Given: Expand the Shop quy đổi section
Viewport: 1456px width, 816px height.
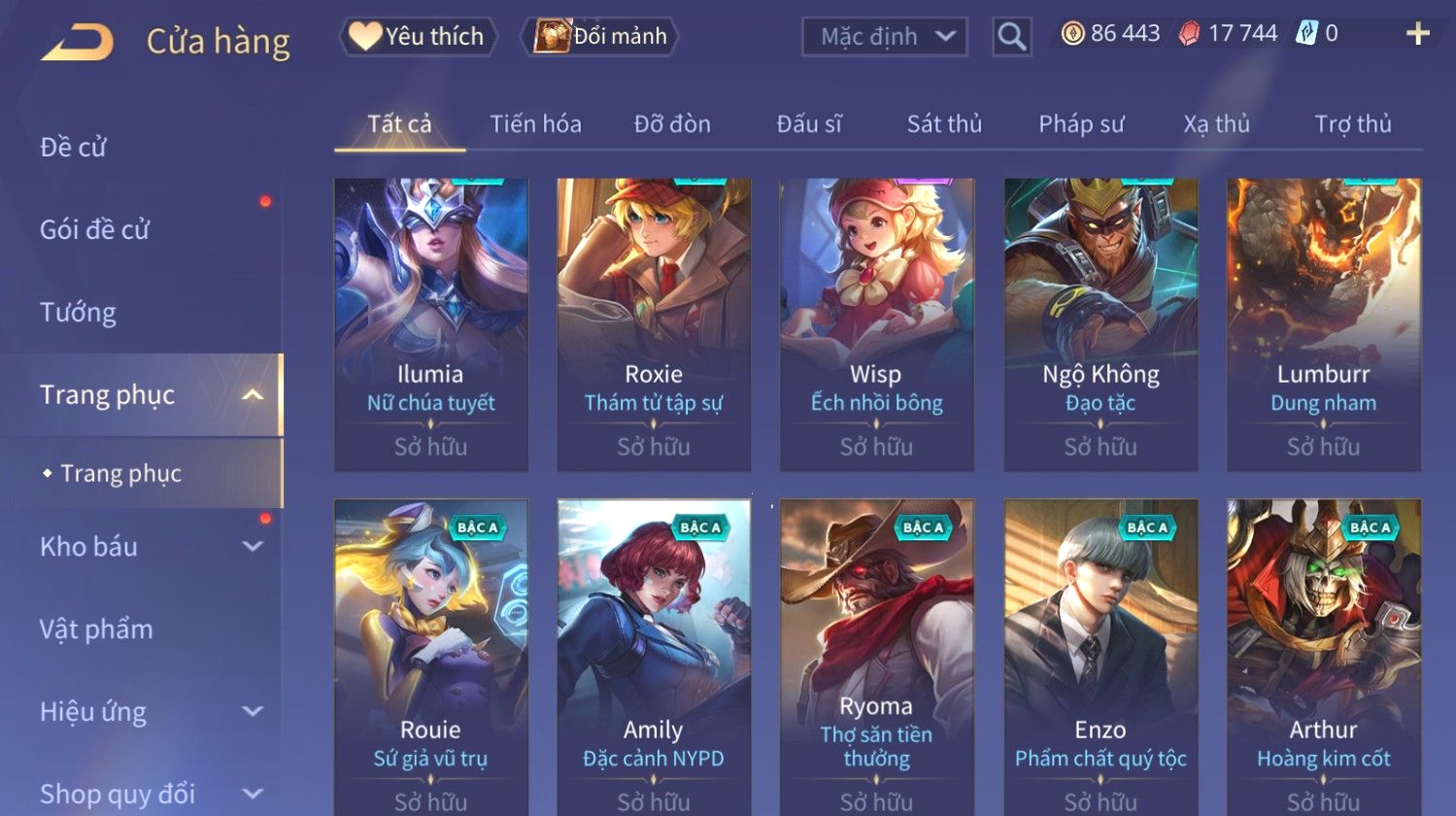Looking at the screenshot, I should click(252, 794).
